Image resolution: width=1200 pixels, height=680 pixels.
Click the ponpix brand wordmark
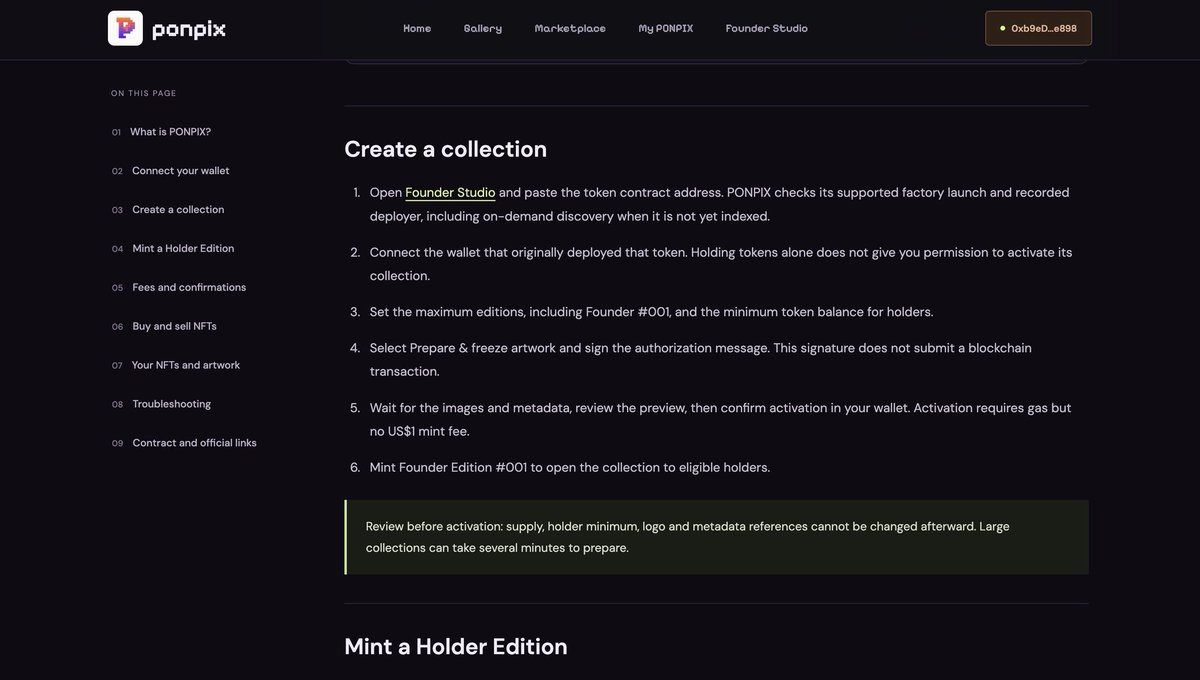click(x=189, y=29)
